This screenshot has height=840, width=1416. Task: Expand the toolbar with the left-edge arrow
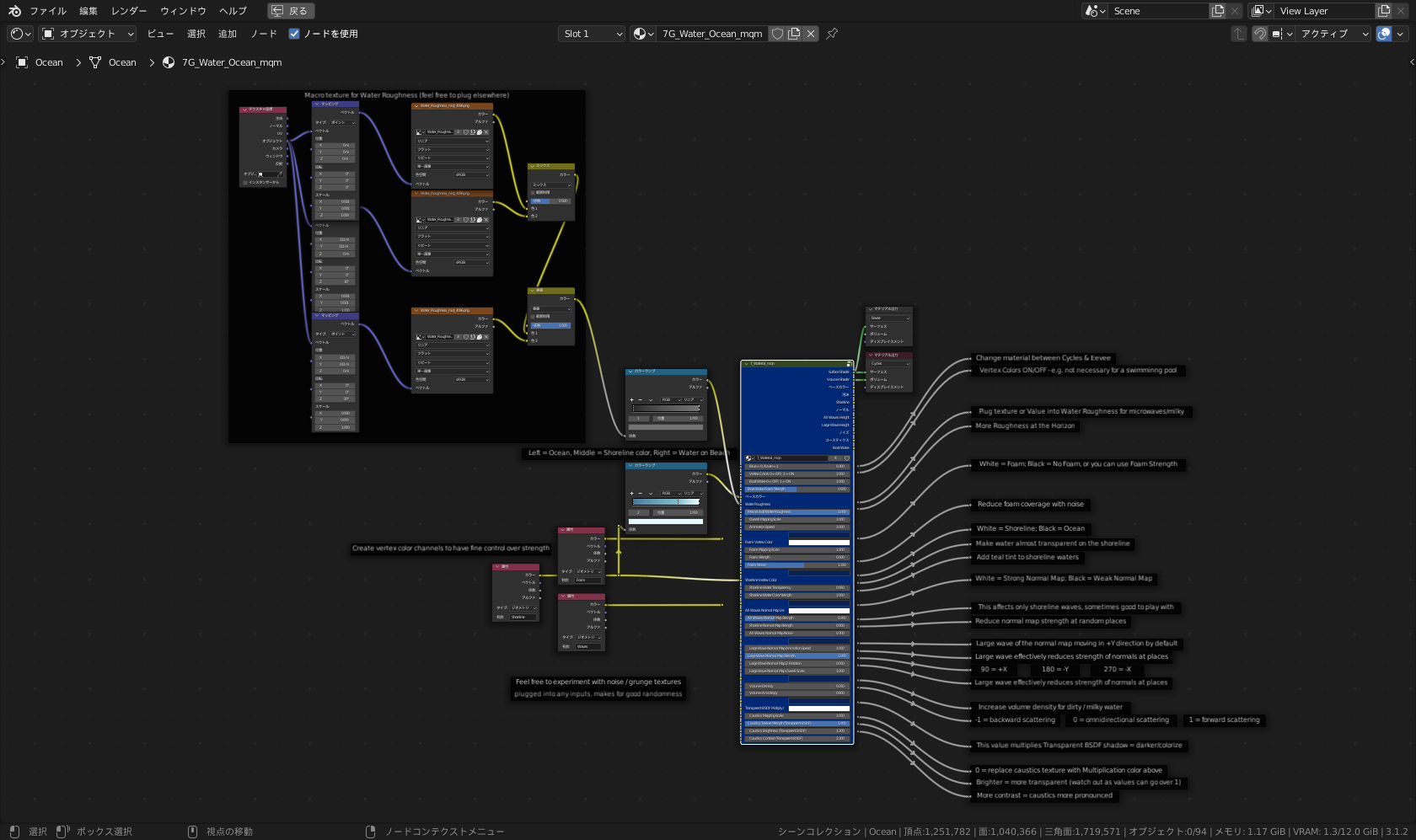pos(3,62)
